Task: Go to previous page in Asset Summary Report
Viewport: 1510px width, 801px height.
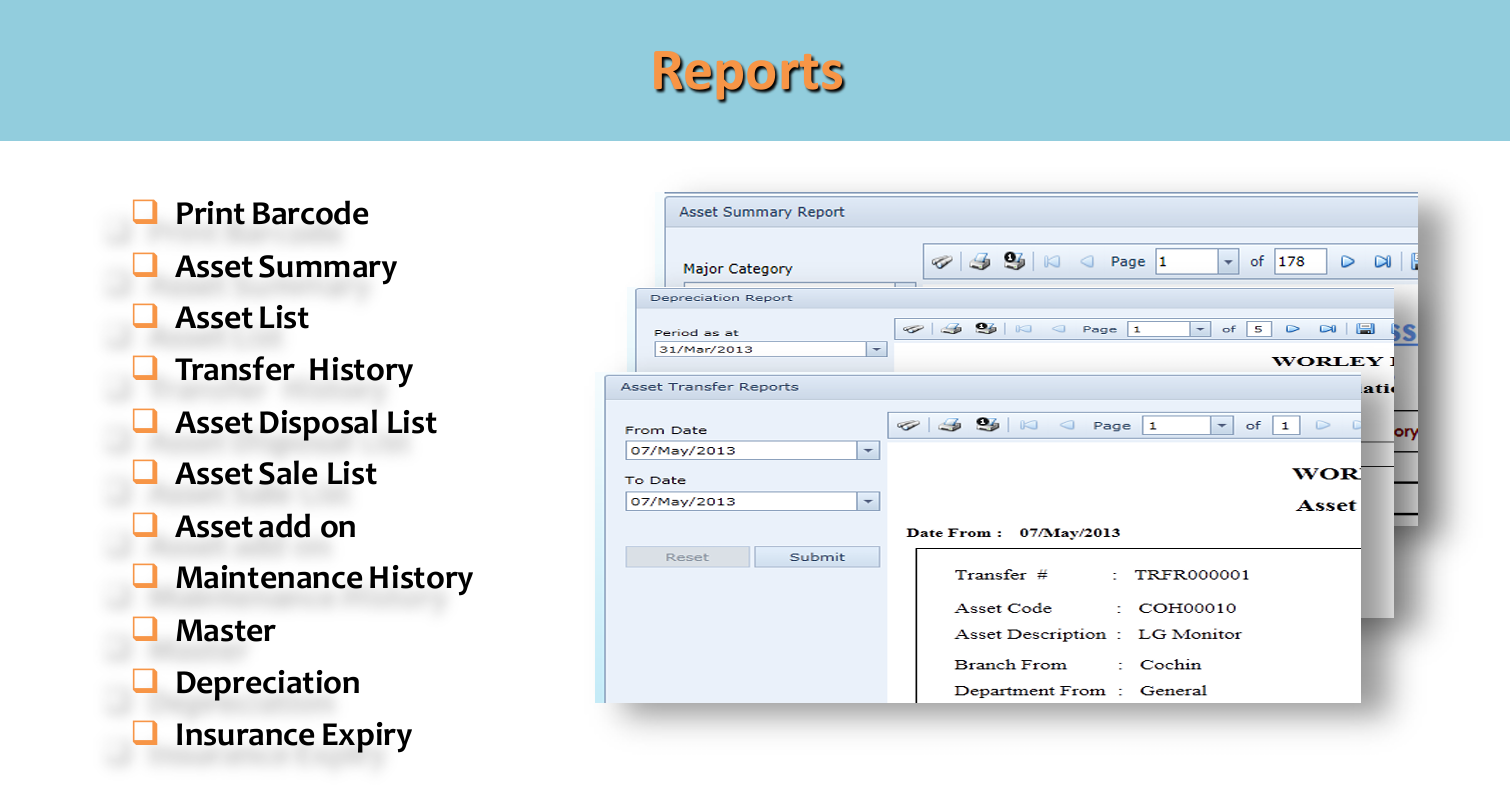Action: click(x=1087, y=262)
